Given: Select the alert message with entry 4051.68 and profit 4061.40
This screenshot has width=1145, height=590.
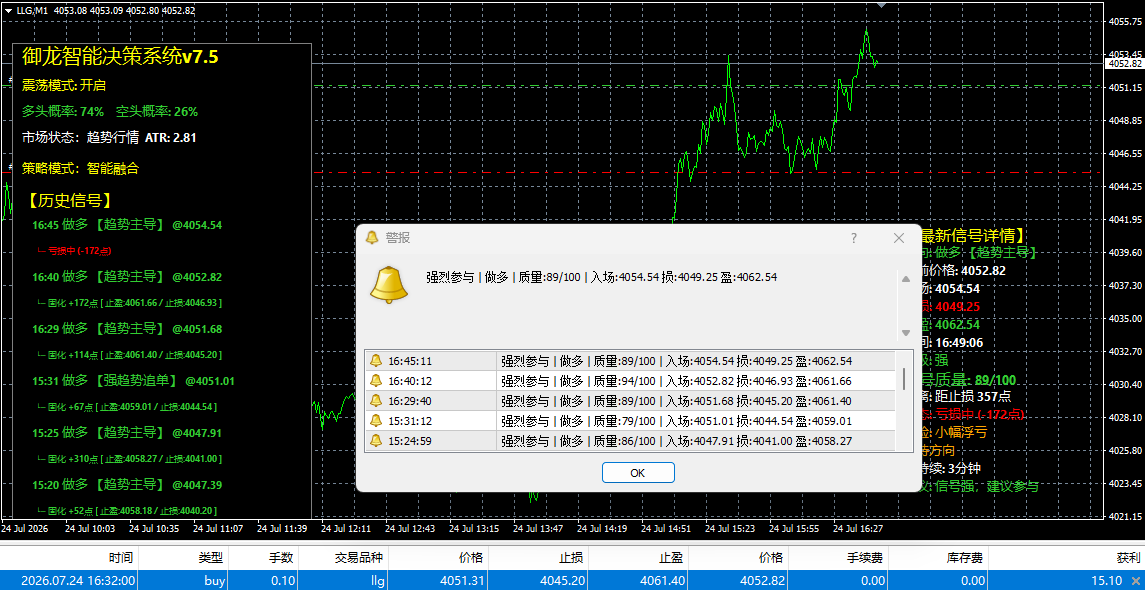Looking at the screenshot, I should pyautogui.click(x=676, y=401).
